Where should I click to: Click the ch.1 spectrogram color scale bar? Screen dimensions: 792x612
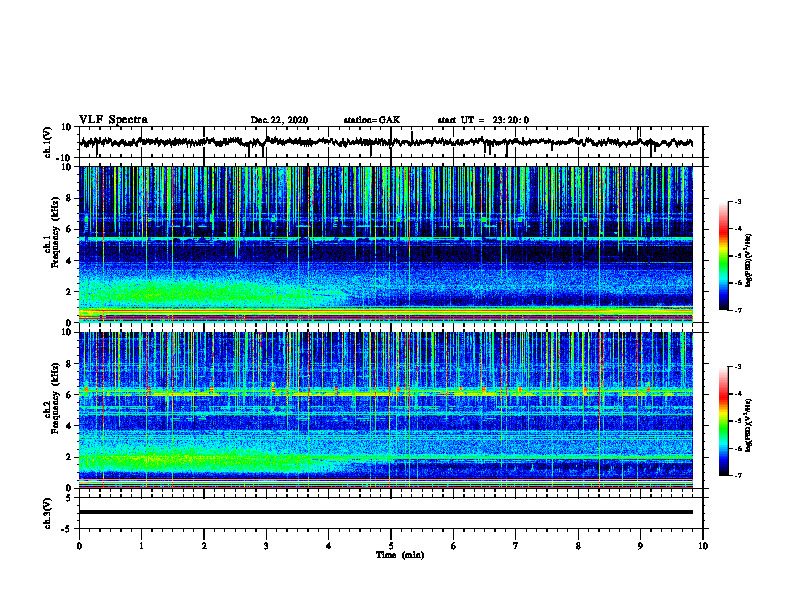pyautogui.click(x=723, y=255)
